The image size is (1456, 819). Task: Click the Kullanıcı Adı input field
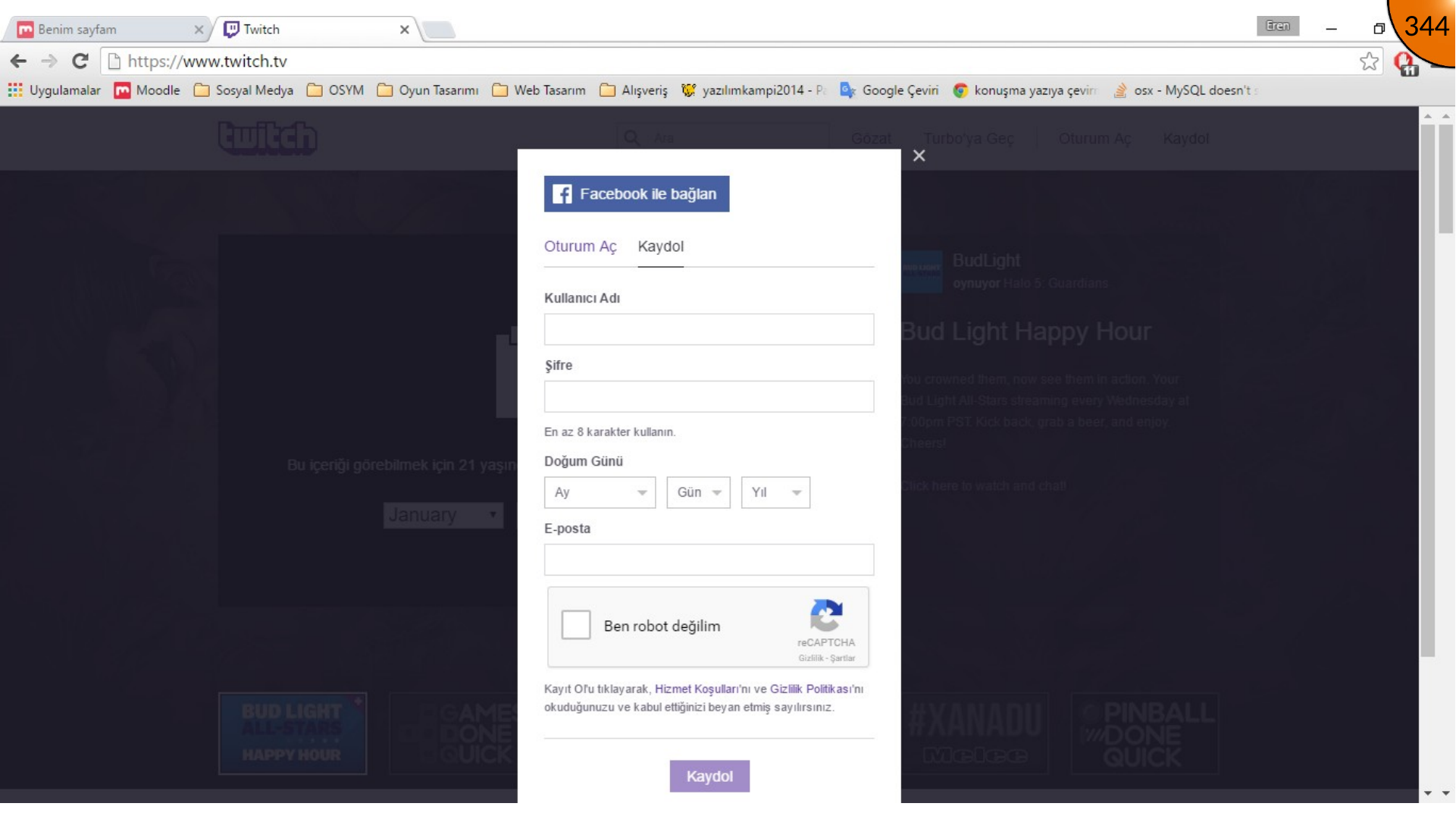[709, 329]
